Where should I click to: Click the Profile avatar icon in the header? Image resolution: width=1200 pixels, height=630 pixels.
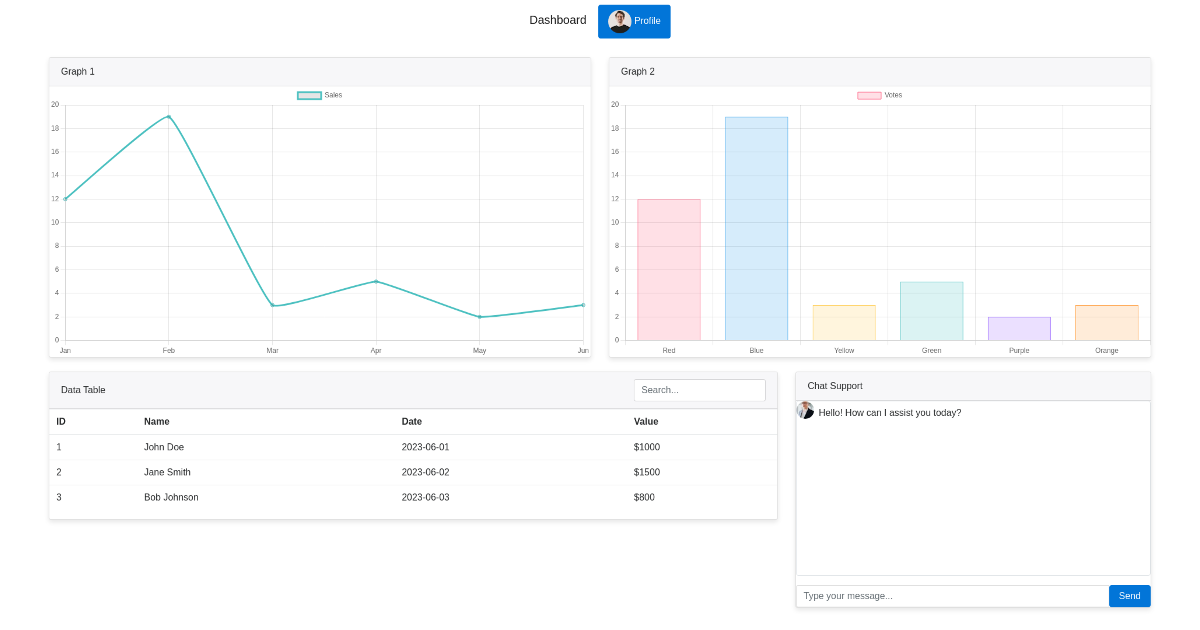(620, 20)
